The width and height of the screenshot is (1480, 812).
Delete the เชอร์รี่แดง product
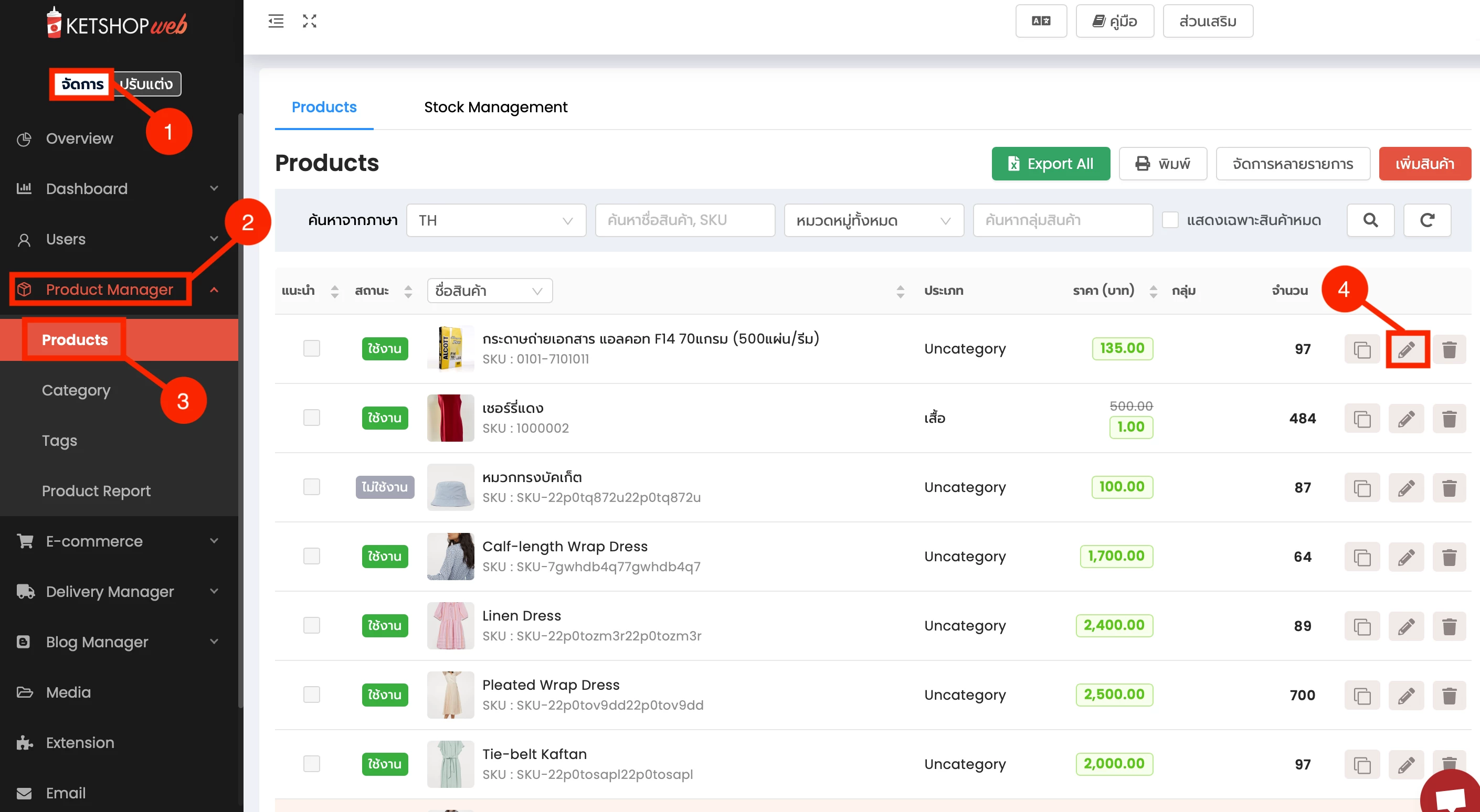(x=1450, y=419)
